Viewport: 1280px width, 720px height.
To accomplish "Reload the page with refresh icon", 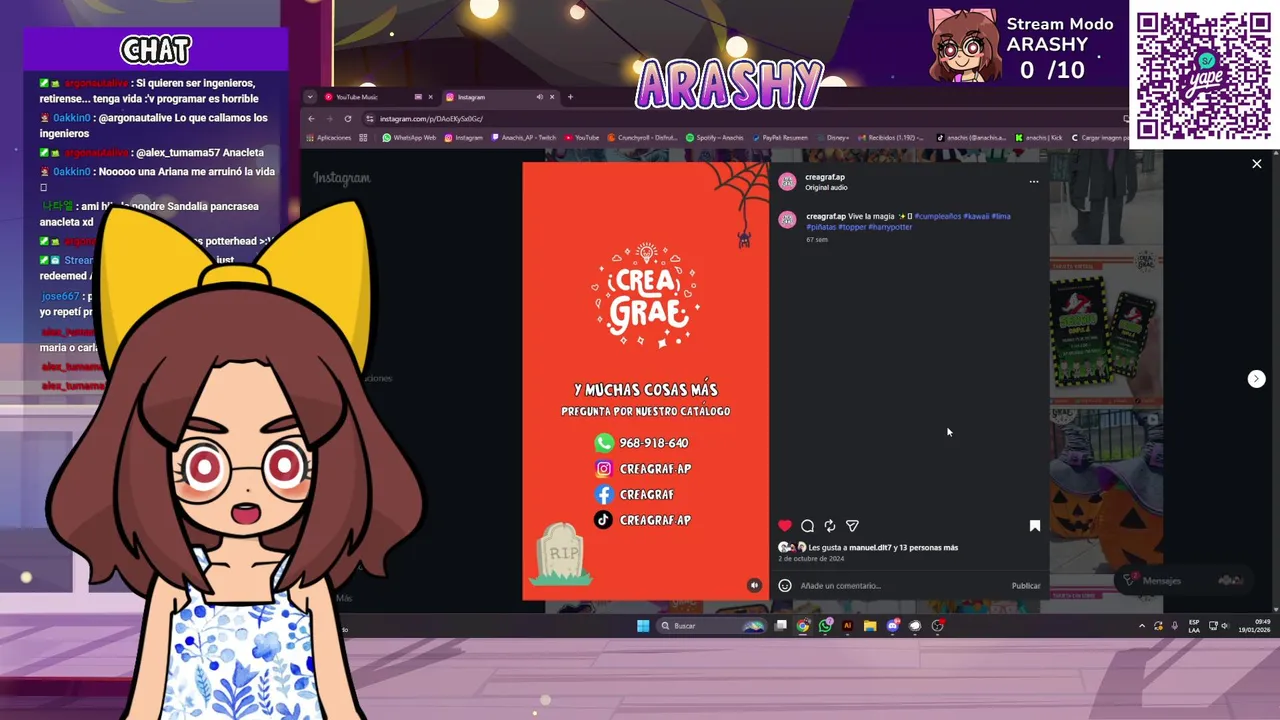I will pos(348,119).
